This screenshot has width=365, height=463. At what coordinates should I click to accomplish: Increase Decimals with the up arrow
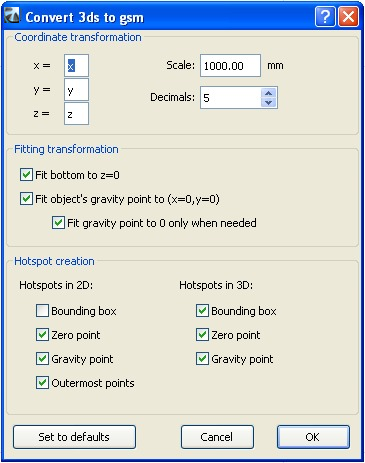tap(269, 93)
